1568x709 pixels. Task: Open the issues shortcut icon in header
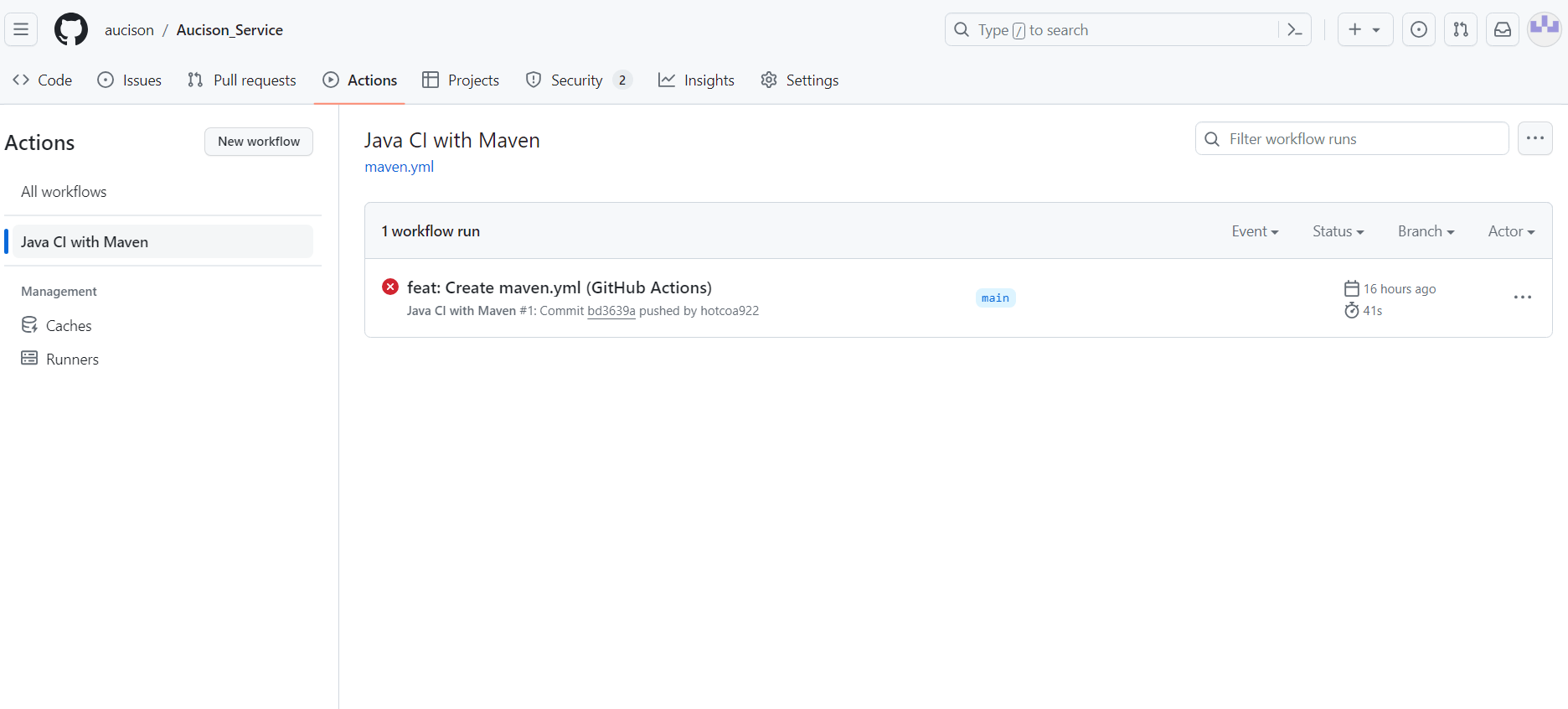1419,29
